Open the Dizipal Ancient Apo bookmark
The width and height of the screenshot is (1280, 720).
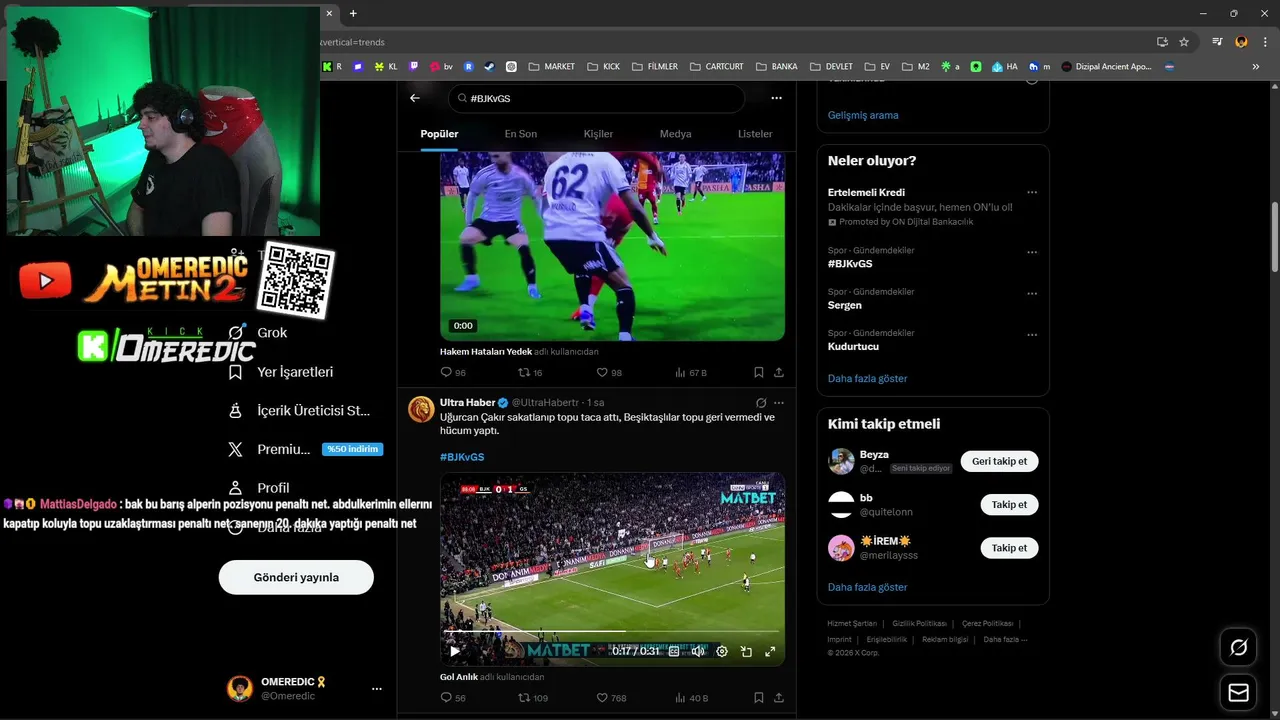pos(1107,67)
